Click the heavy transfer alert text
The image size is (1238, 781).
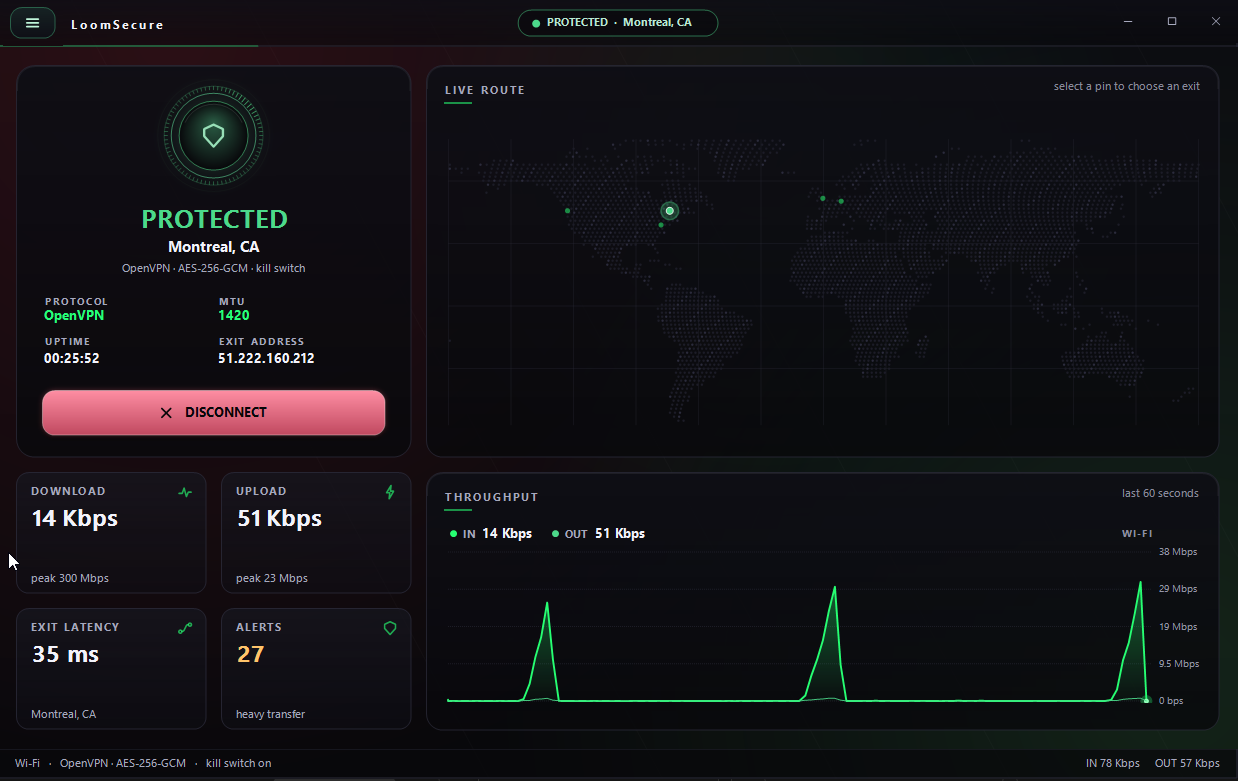270,714
